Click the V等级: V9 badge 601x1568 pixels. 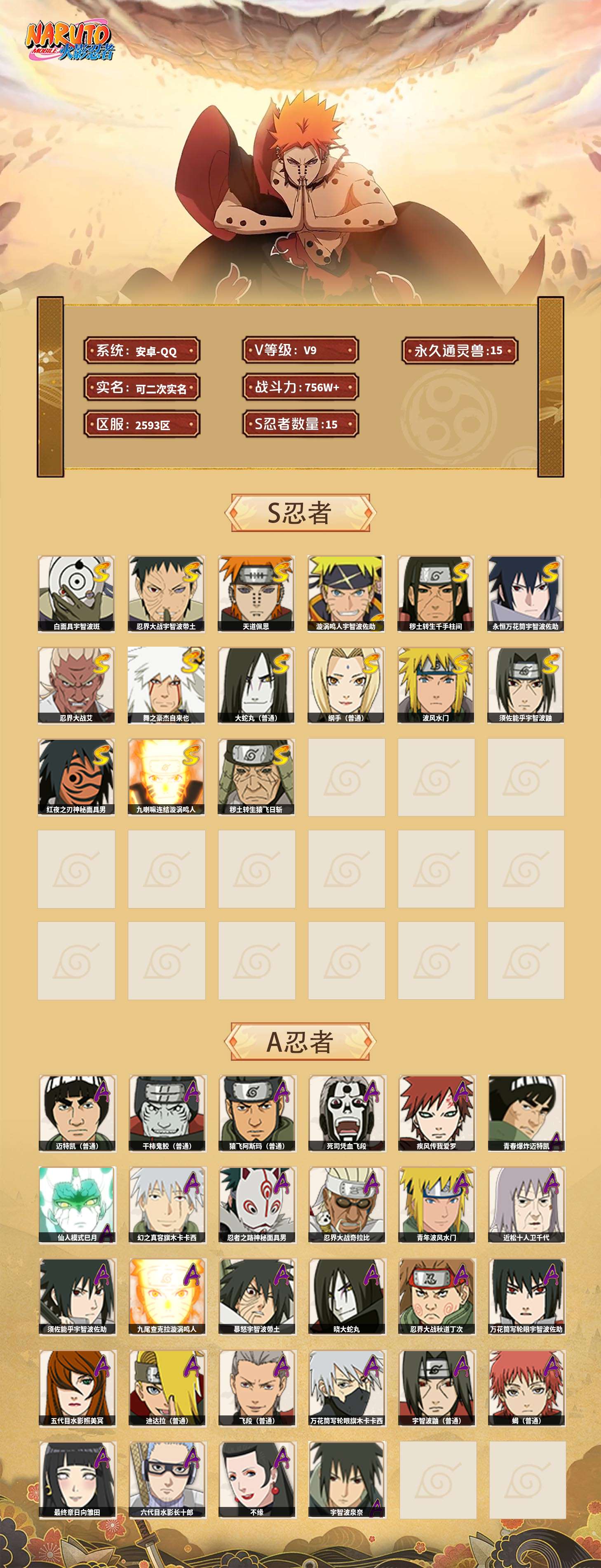click(300, 350)
